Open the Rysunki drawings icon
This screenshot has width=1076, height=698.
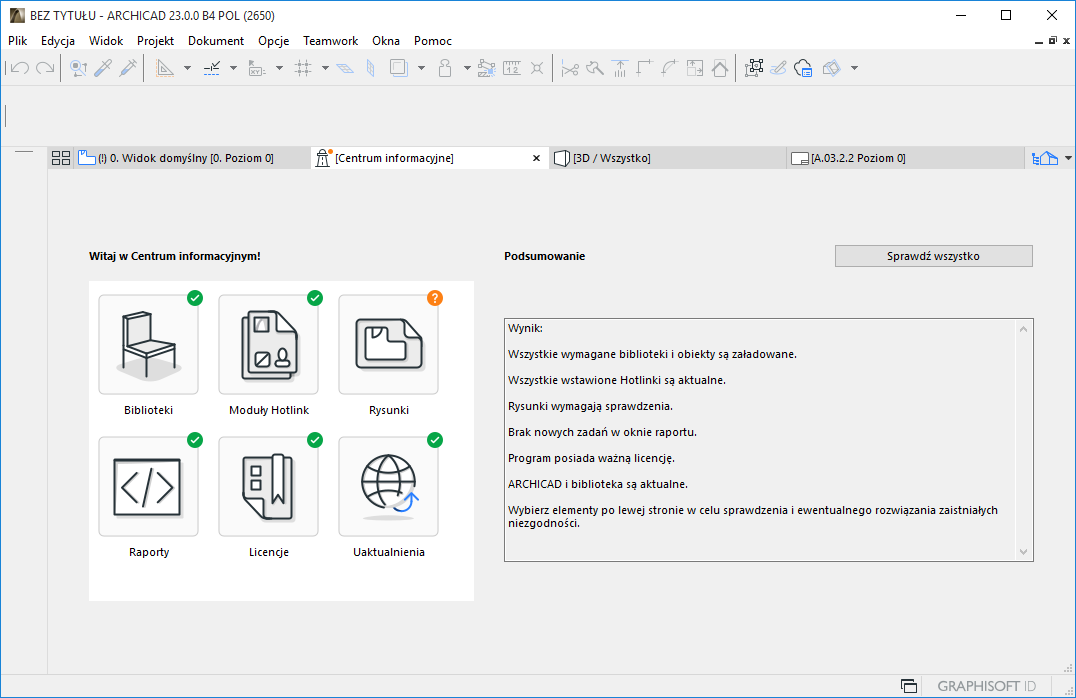(388, 345)
